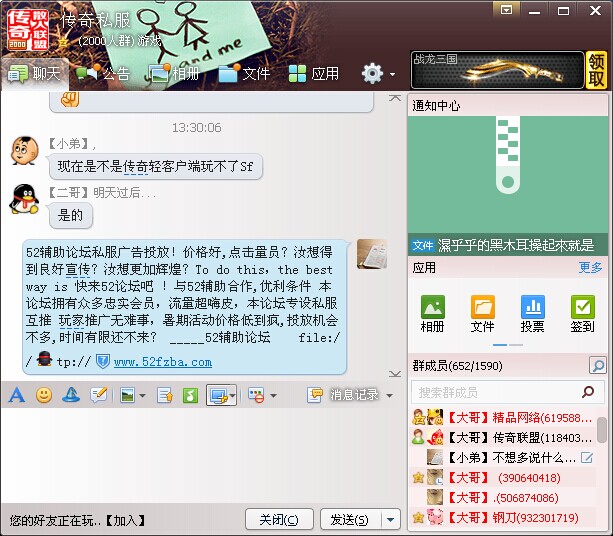The image size is (613, 536).
Task: Click the group settings gear icon
Action: click(372, 73)
